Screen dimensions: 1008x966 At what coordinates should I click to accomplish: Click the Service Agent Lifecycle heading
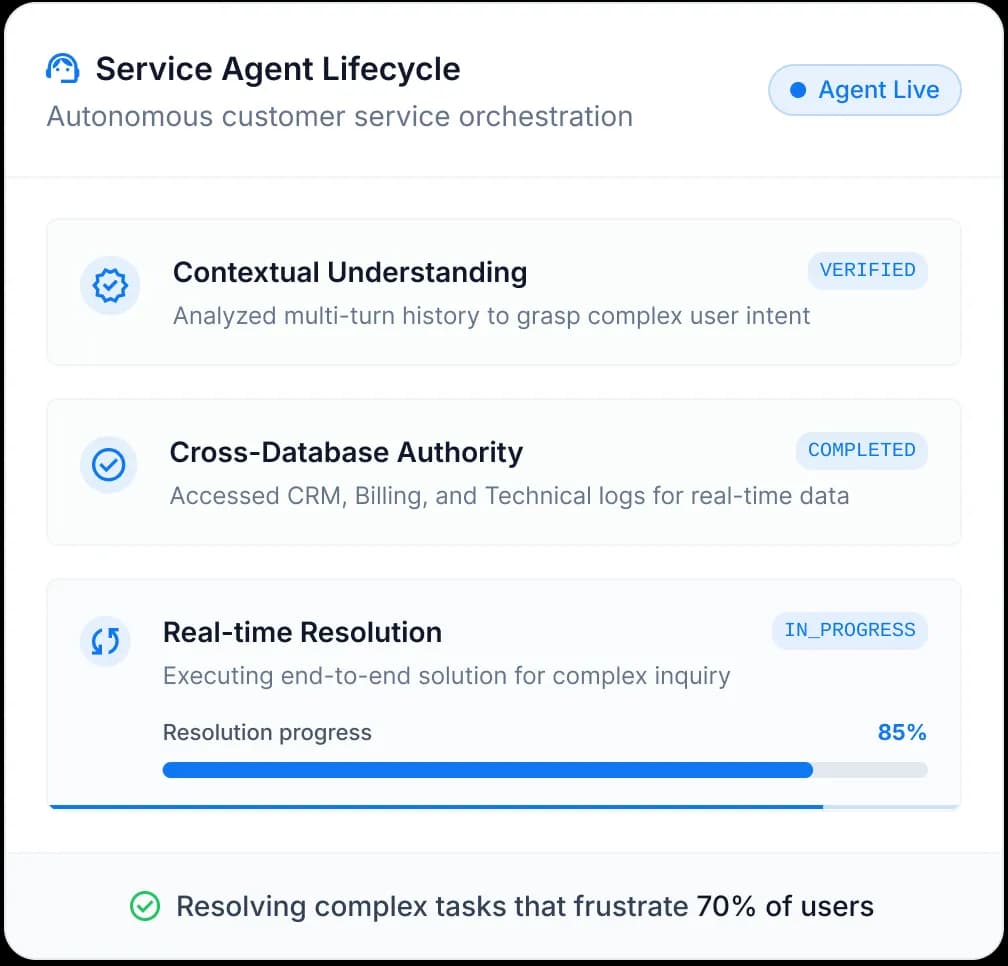[277, 69]
